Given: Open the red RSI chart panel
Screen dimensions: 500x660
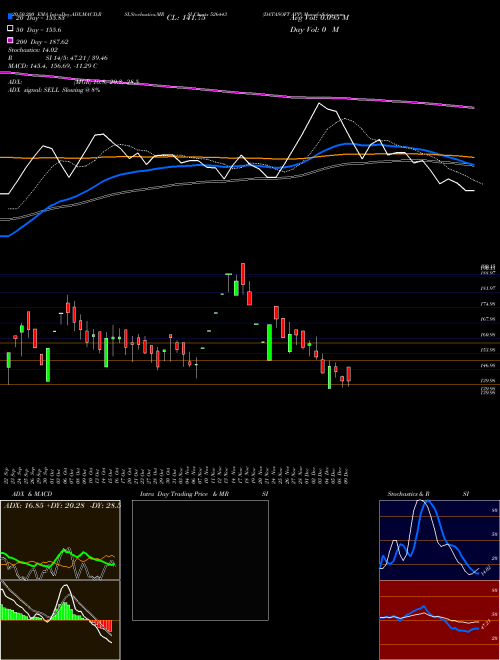Looking at the screenshot, I should [x=439, y=620].
